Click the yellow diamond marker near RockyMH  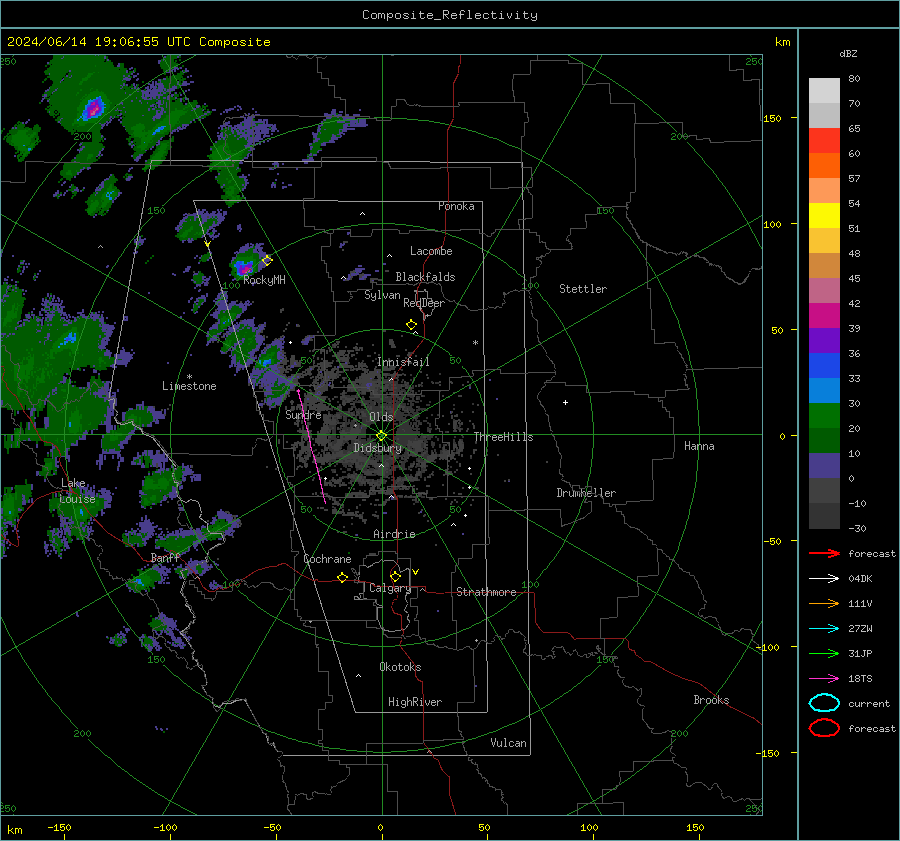pos(267,261)
